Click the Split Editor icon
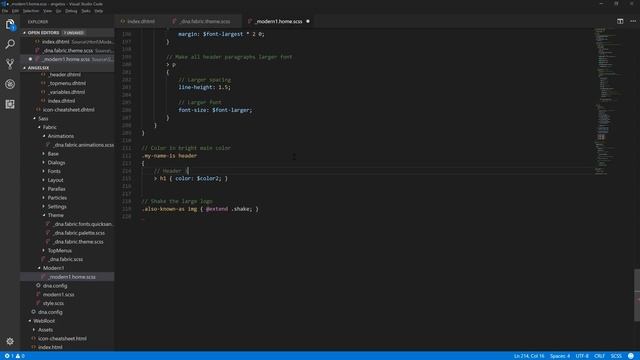Viewport: 640px width, 360px height. click(620, 21)
